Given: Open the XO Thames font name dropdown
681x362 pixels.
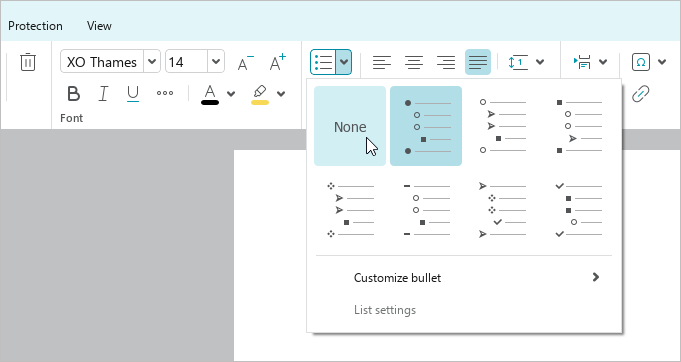Looking at the screenshot, I should [152, 62].
